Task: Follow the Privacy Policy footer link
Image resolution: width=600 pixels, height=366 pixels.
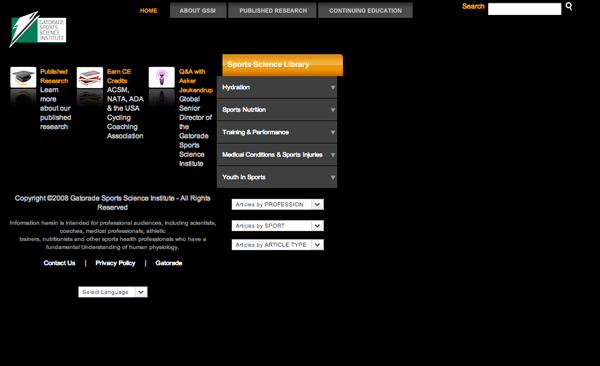Action: tap(115, 263)
